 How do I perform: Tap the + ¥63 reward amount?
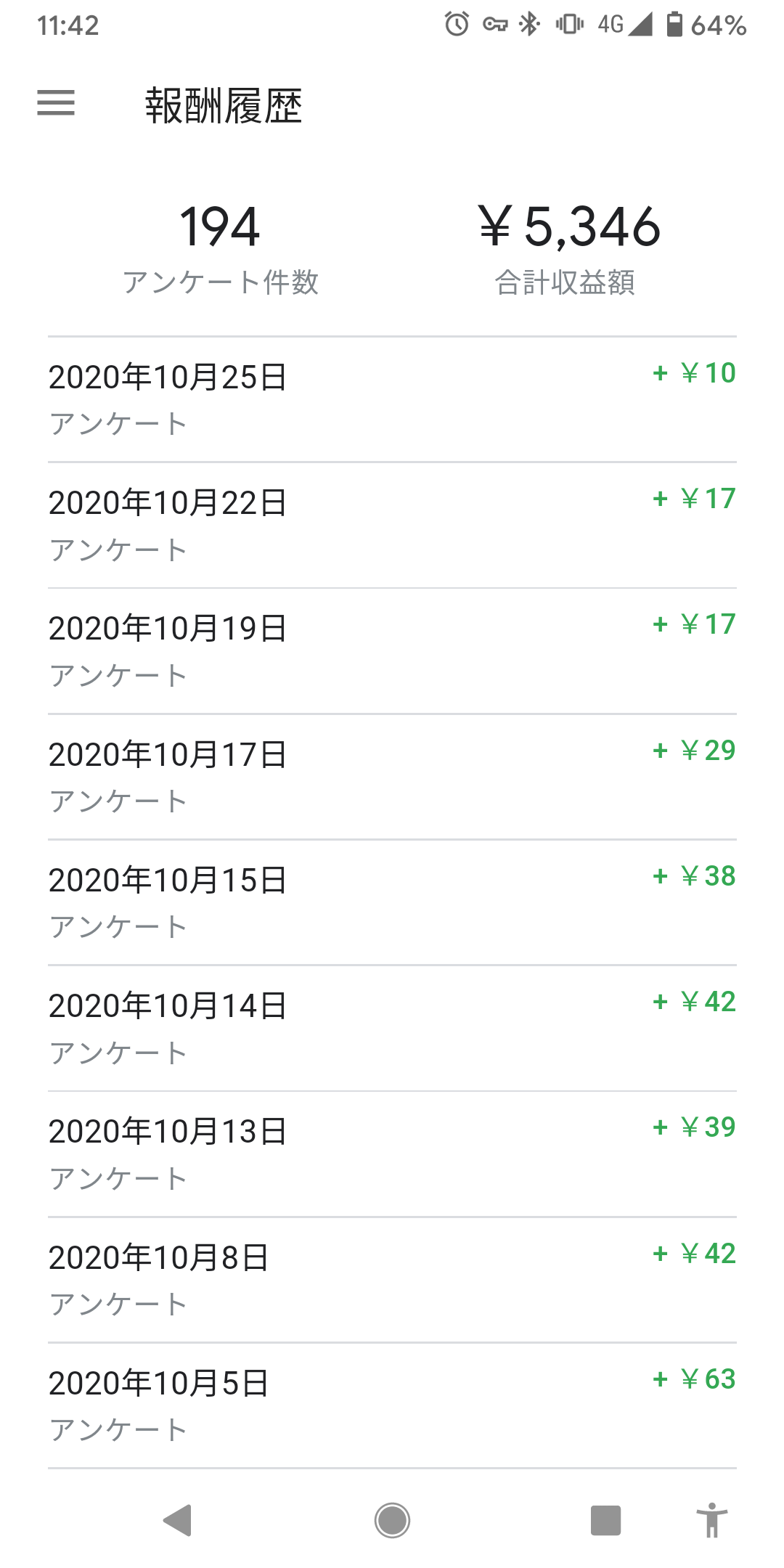[694, 1379]
